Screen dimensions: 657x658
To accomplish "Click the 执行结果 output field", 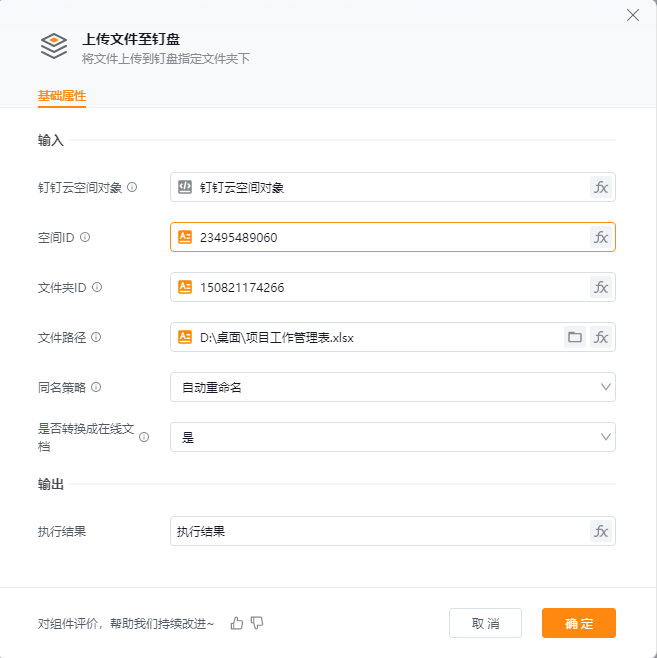I will tap(393, 531).
